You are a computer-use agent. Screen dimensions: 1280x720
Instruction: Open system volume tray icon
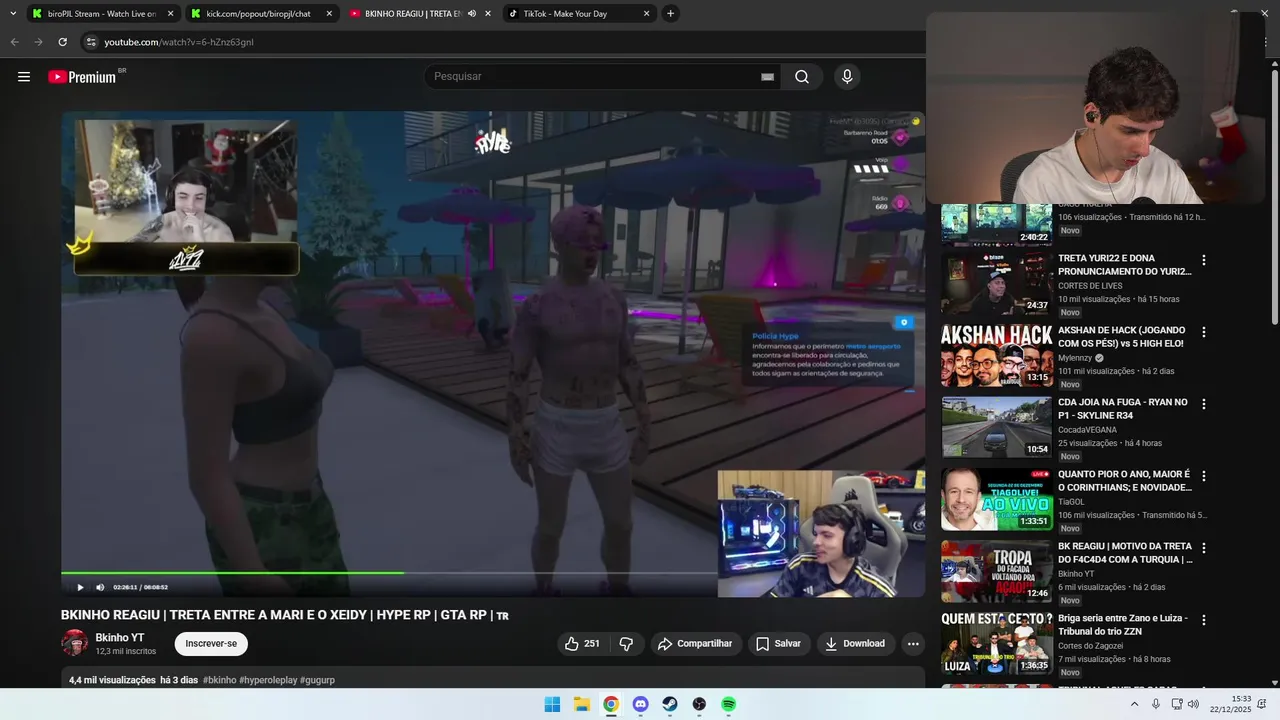pyautogui.click(x=1193, y=704)
